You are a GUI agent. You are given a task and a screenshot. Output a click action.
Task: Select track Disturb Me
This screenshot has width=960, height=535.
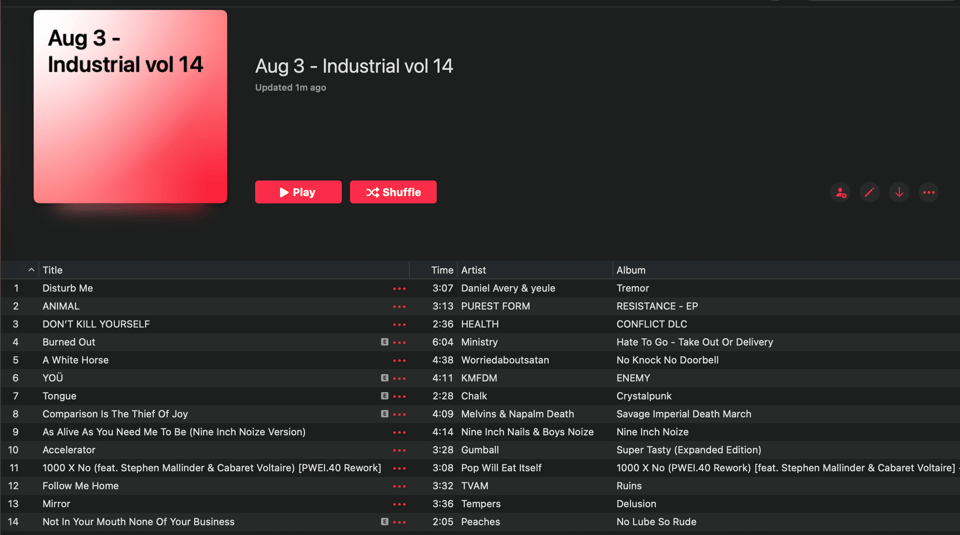[x=67, y=288]
